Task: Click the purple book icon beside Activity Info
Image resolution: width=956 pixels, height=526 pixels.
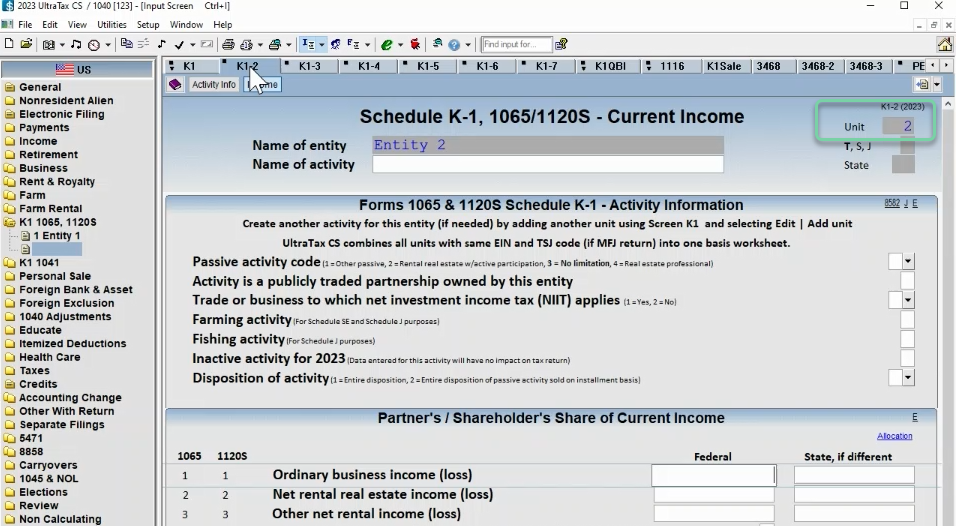Action: point(175,85)
